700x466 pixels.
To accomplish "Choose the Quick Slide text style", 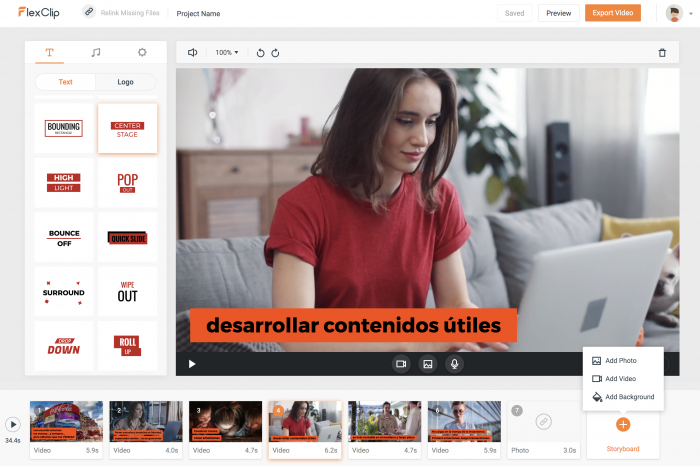I will [127, 237].
